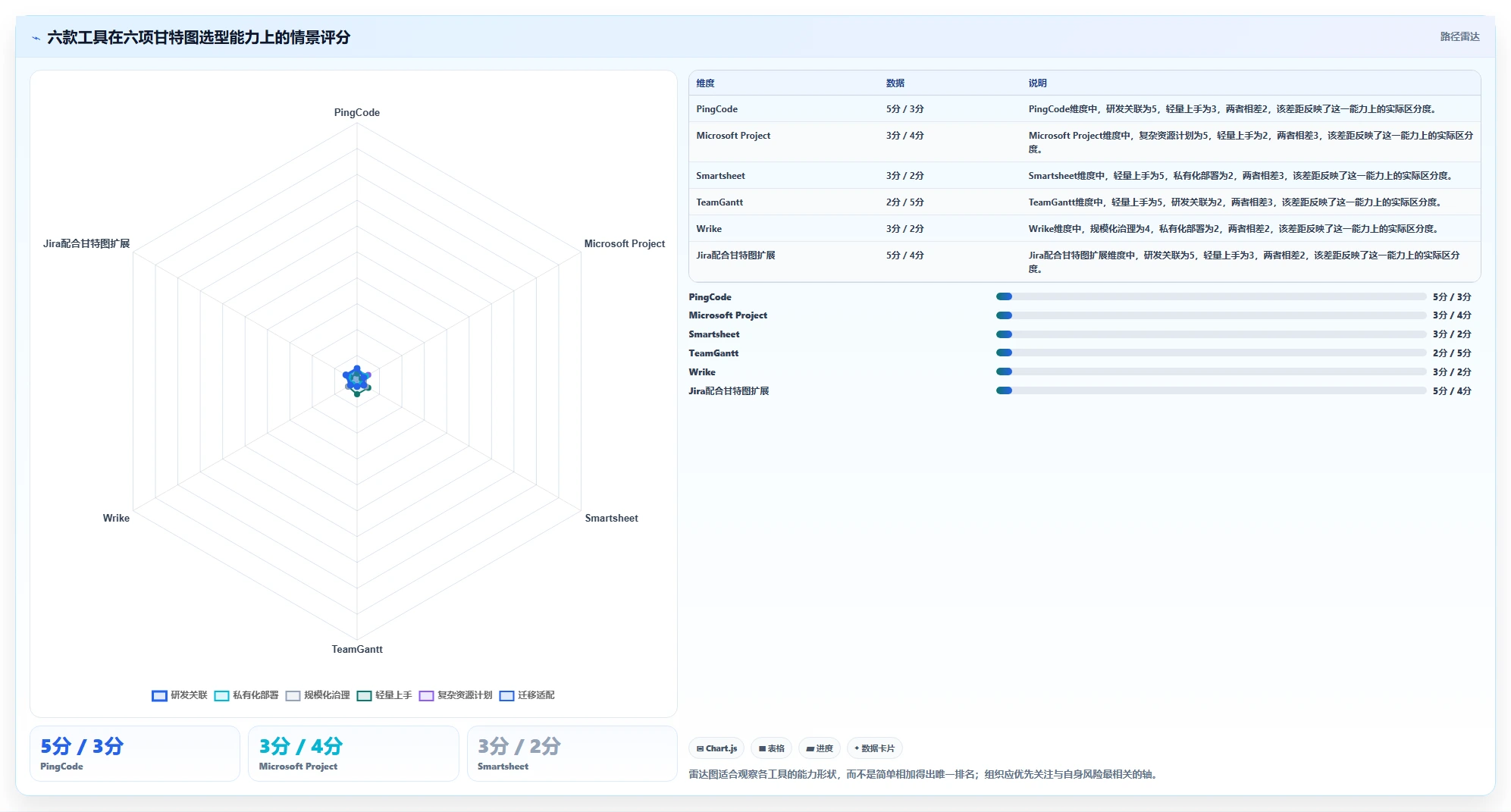Select the 说明 column header
The width and height of the screenshot is (1511, 812).
pyautogui.click(x=1037, y=83)
